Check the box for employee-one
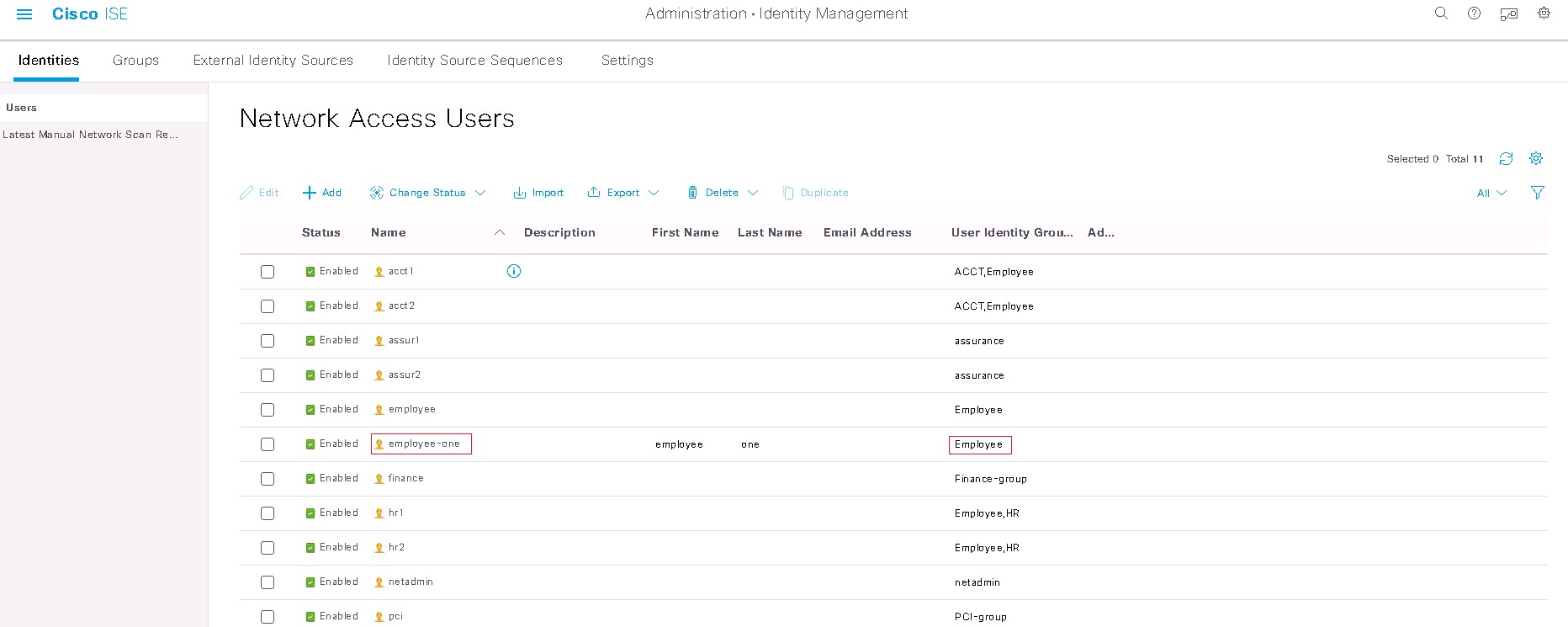Image resolution: width=1568 pixels, height=627 pixels. (268, 444)
